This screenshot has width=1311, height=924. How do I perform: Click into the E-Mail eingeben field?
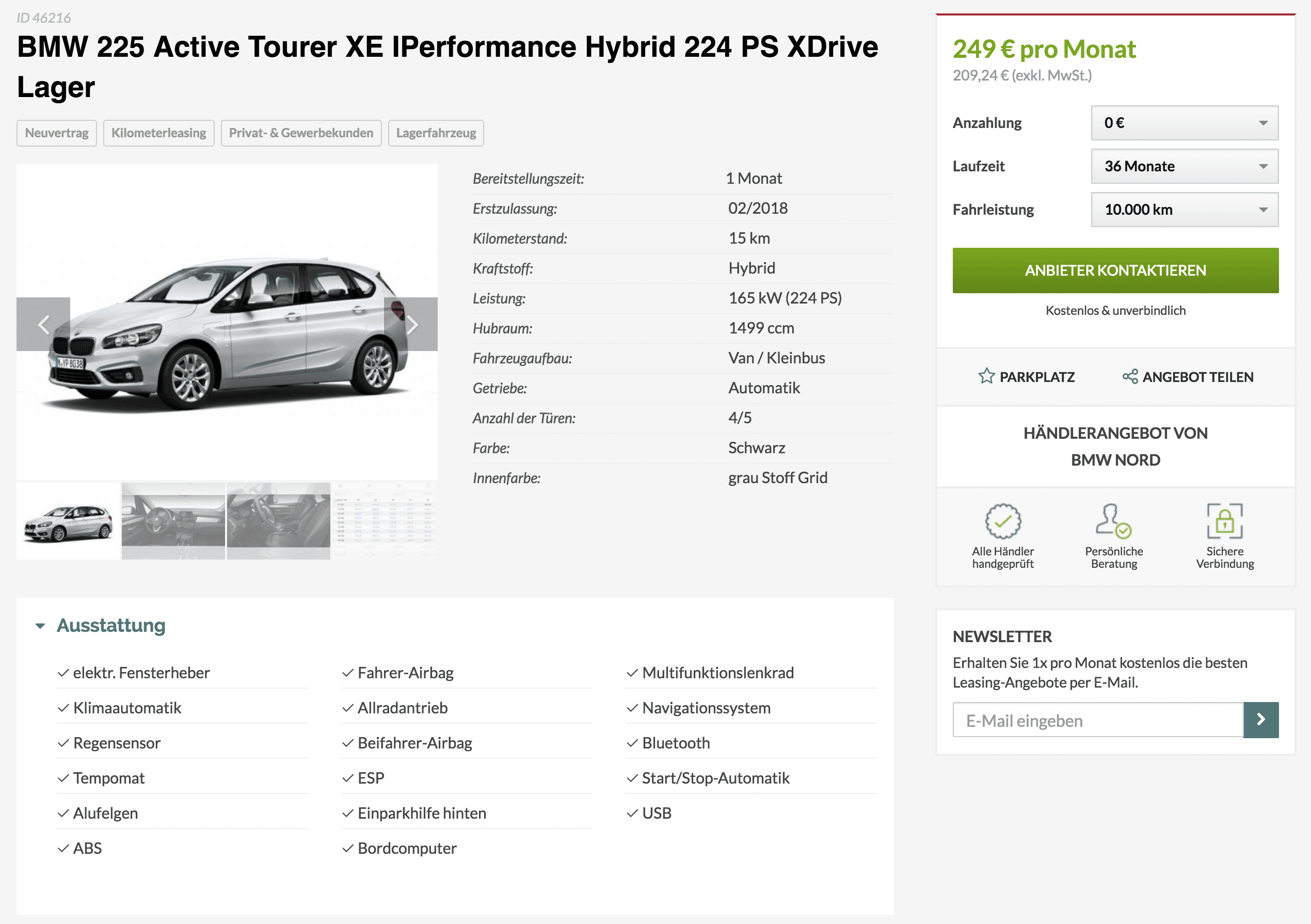pos(1097,720)
